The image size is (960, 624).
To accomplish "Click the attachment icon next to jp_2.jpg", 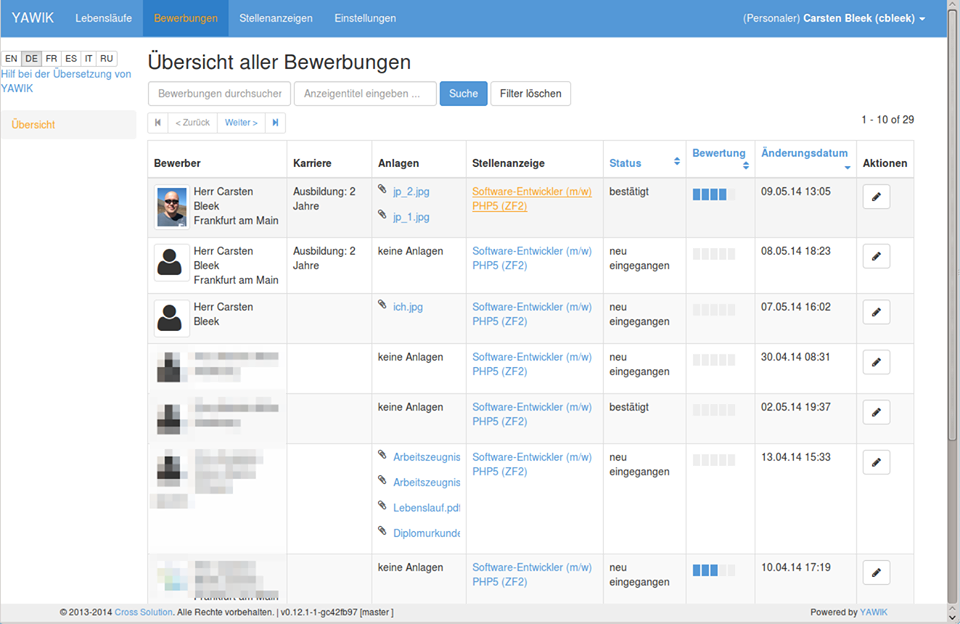I will [383, 191].
